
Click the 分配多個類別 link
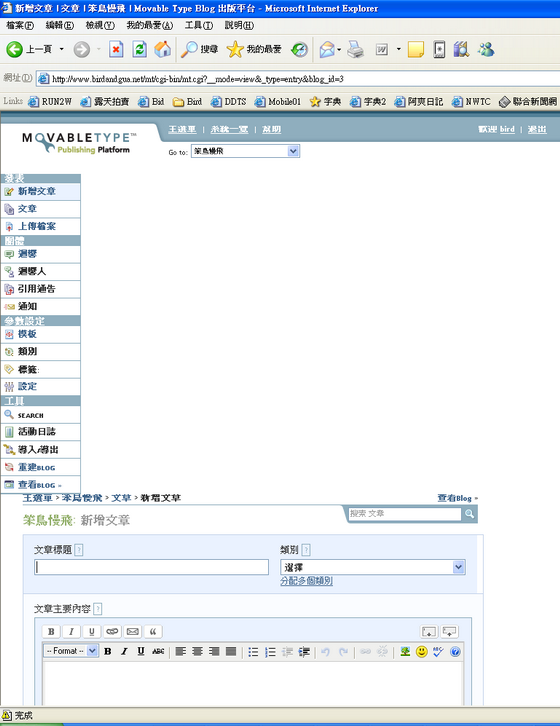306,581
